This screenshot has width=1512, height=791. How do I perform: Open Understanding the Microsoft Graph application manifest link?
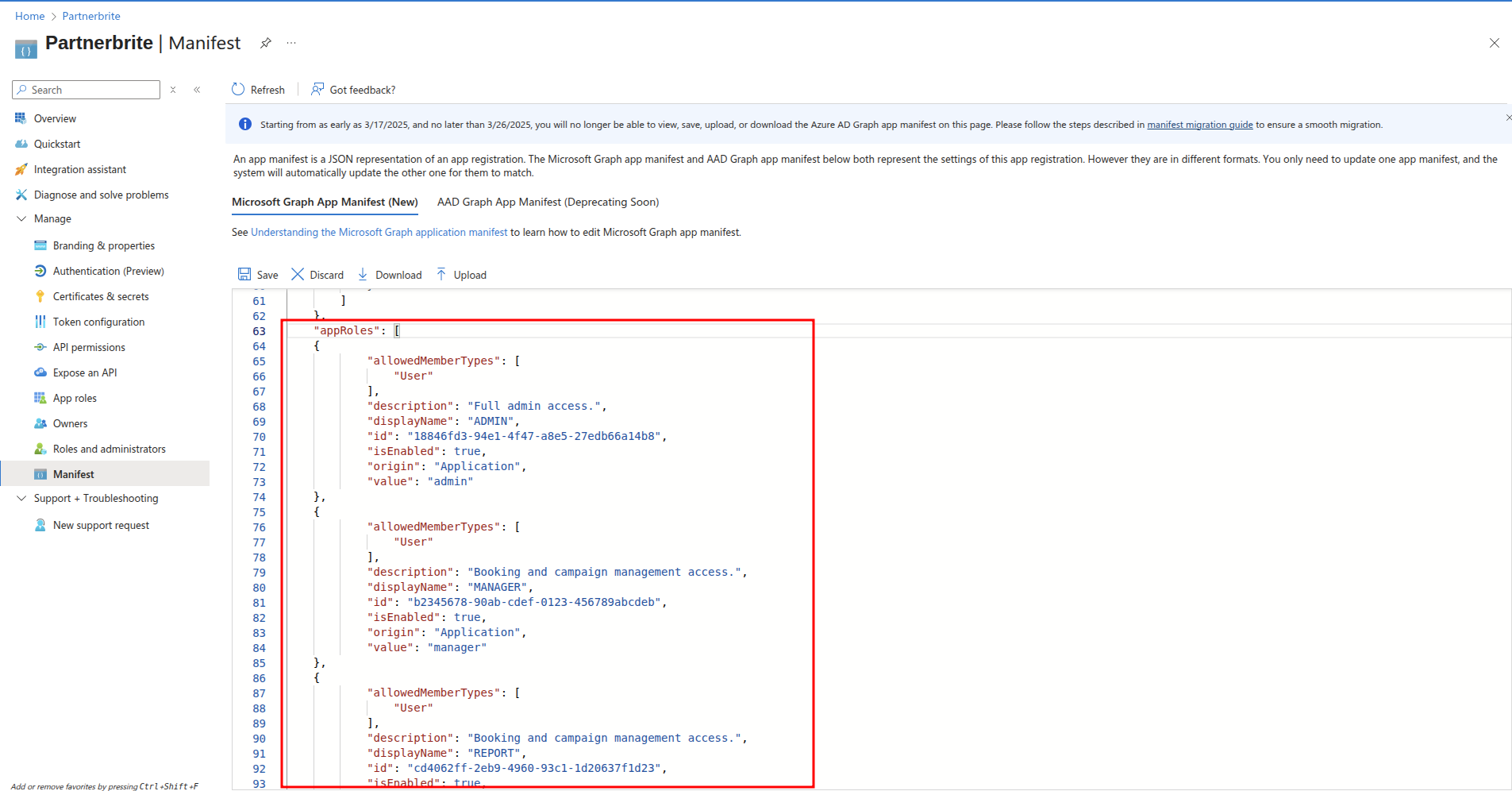379,232
